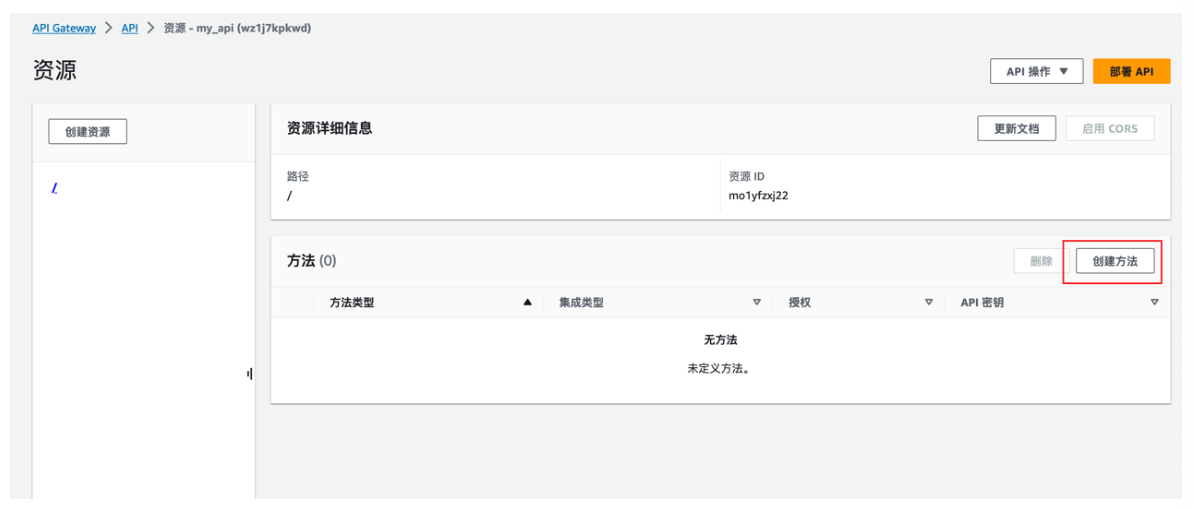Click the sort triangle icon next to 授权

[928, 302]
